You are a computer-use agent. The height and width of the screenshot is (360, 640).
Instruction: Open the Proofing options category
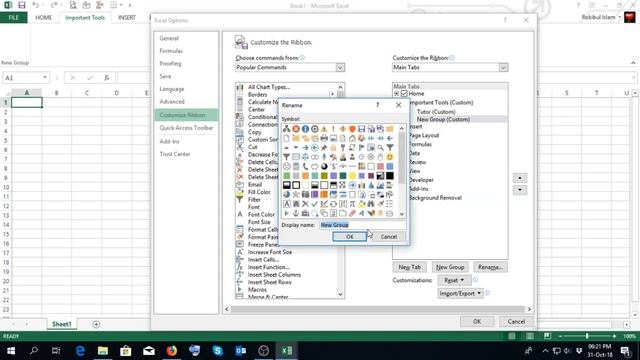click(170, 63)
